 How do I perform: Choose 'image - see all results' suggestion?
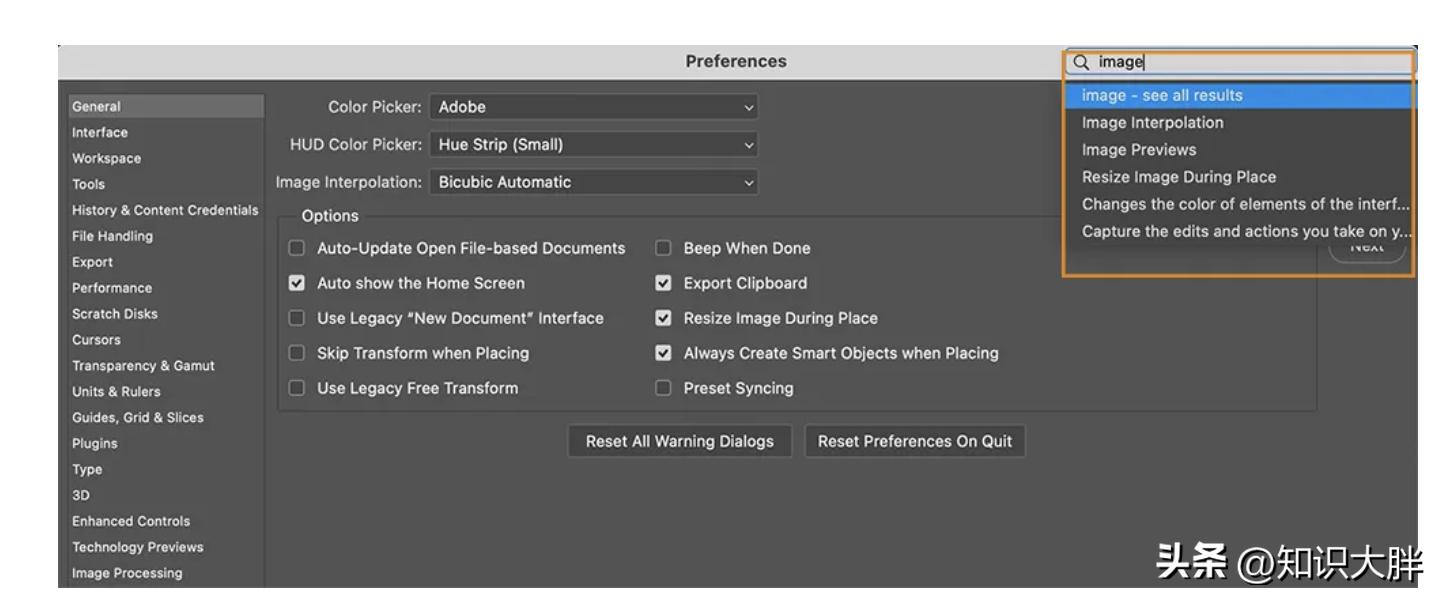[1162, 96]
